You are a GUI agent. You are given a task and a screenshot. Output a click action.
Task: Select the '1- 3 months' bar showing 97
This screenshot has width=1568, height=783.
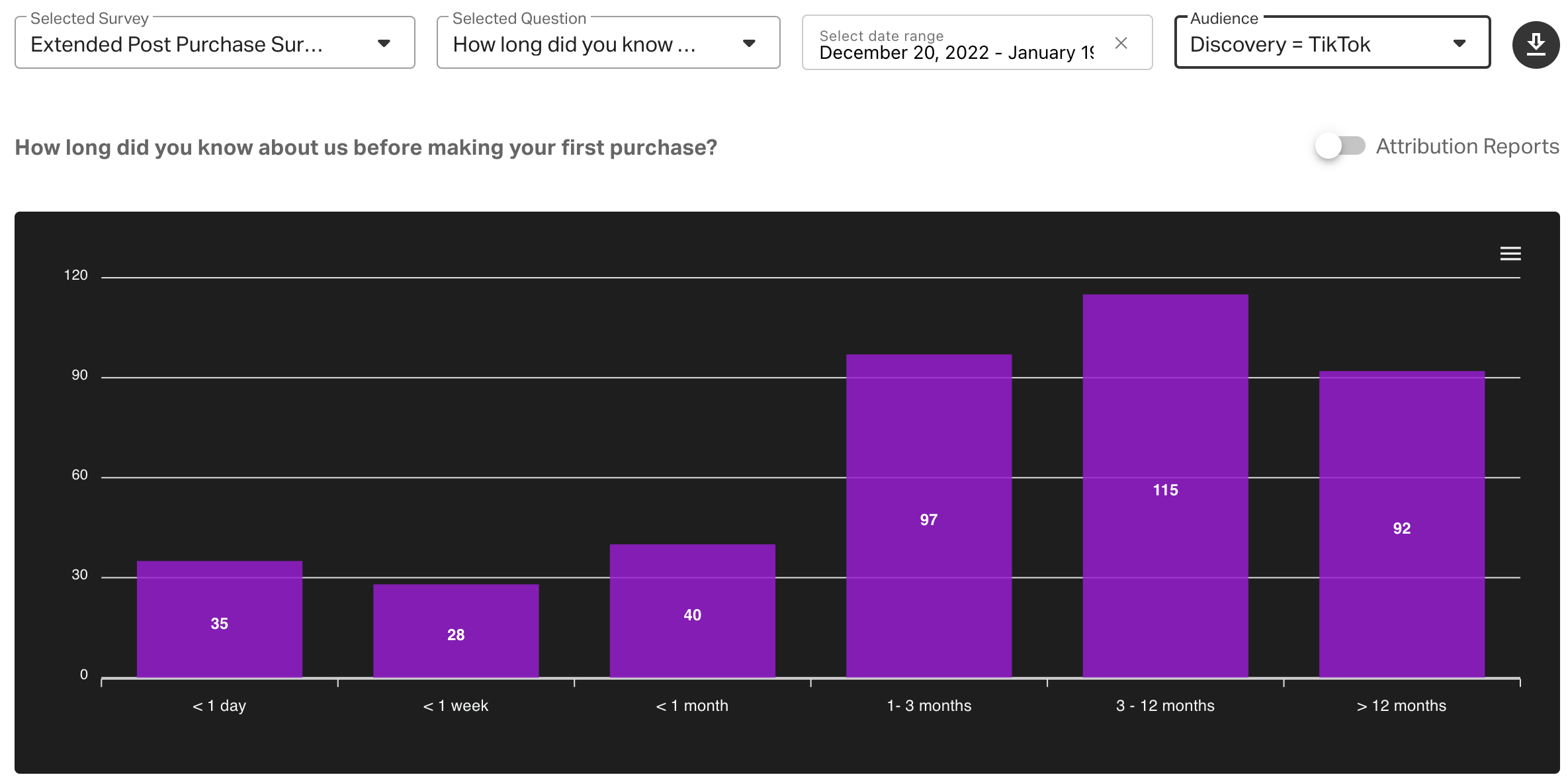pos(929,516)
